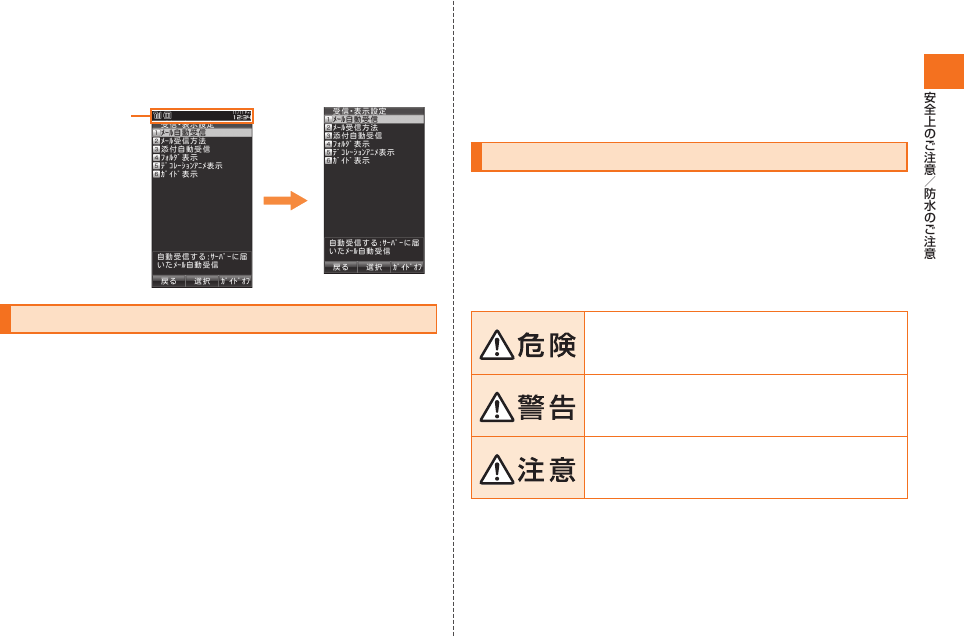The height and width of the screenshot is (636, 964).
Task: Click the clock in left phone status bar
Action: (242, 116)
